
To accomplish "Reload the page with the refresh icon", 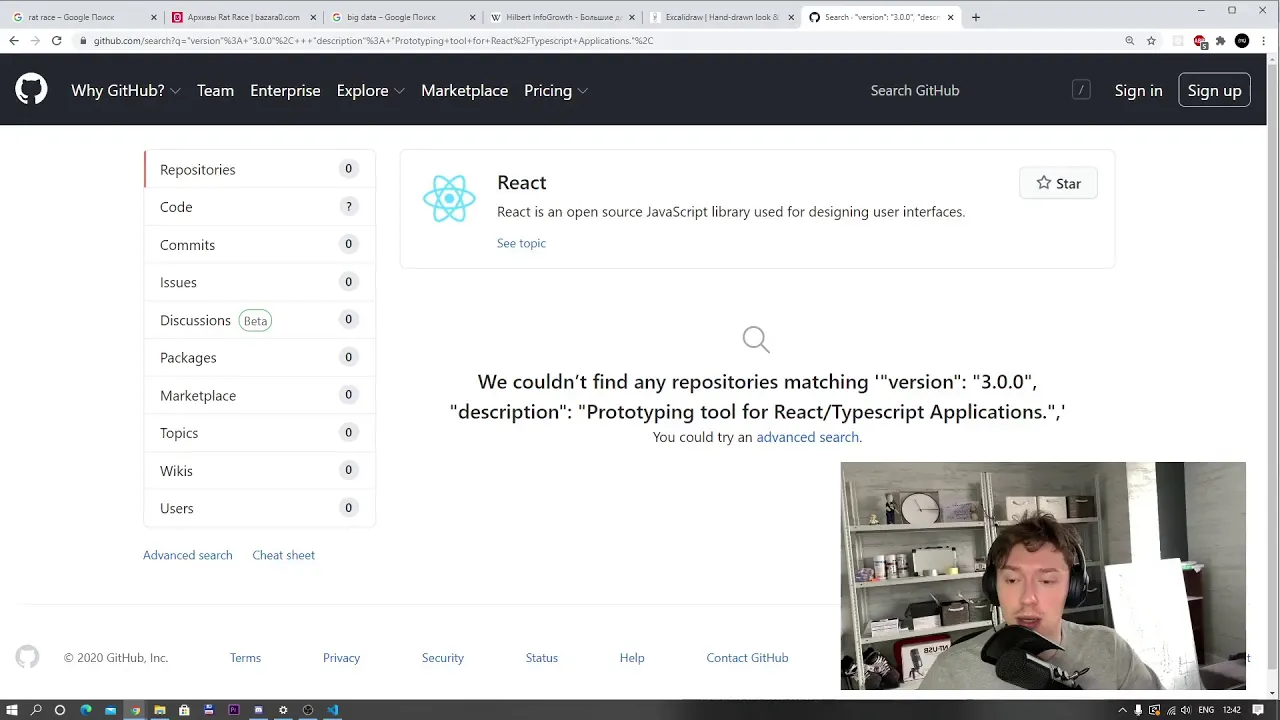I will [56, 41].
